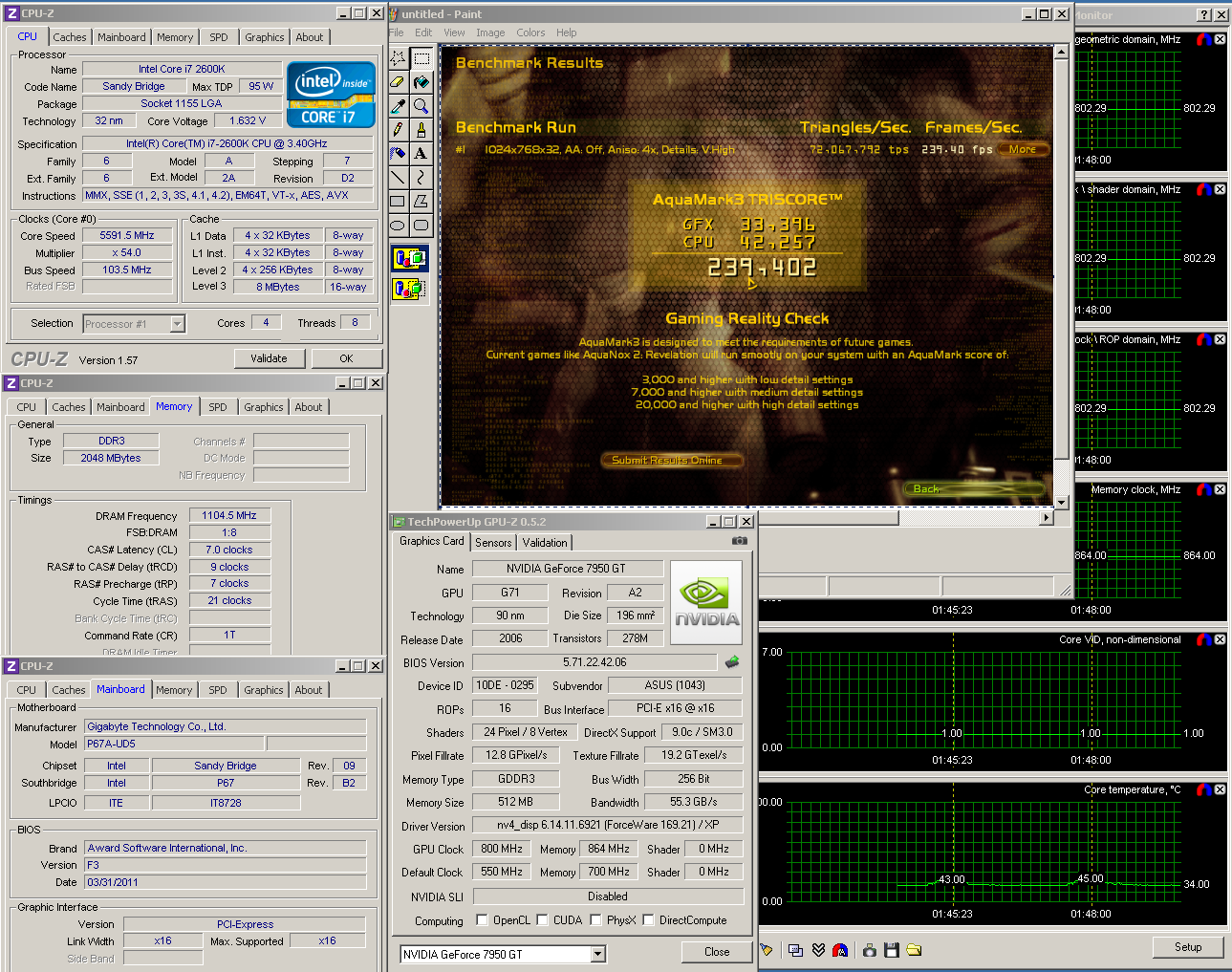Click the More button beside fps result

[x=1023, y=149]
